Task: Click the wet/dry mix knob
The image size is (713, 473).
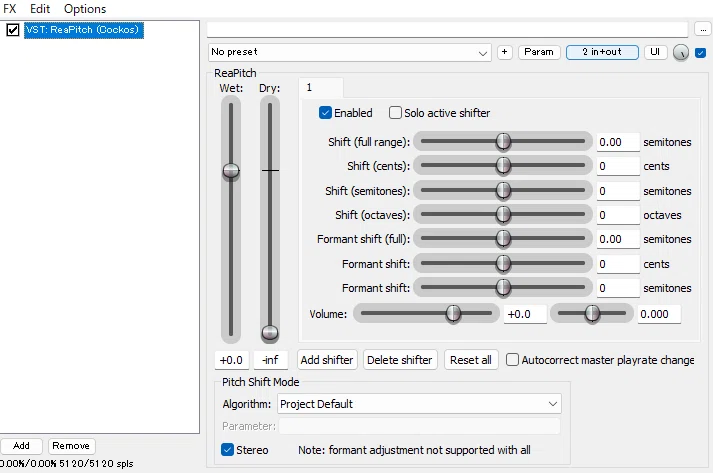Action: click(x=681, y=53)
